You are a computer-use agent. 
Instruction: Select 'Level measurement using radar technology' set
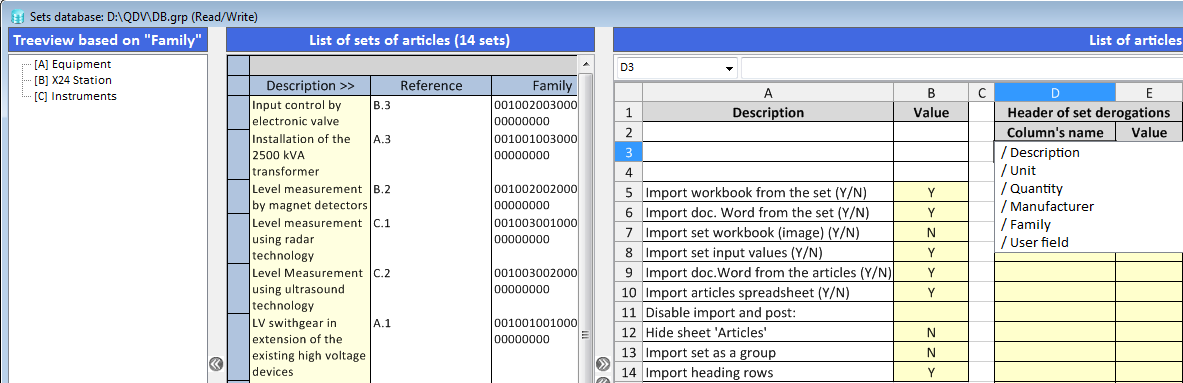(310, 239)
